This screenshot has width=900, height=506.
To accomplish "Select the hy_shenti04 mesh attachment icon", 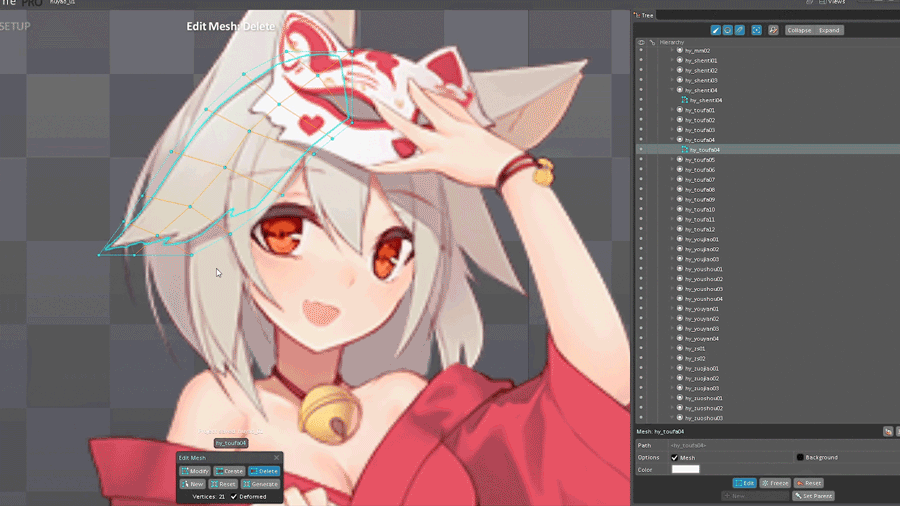I will point(685,100).
